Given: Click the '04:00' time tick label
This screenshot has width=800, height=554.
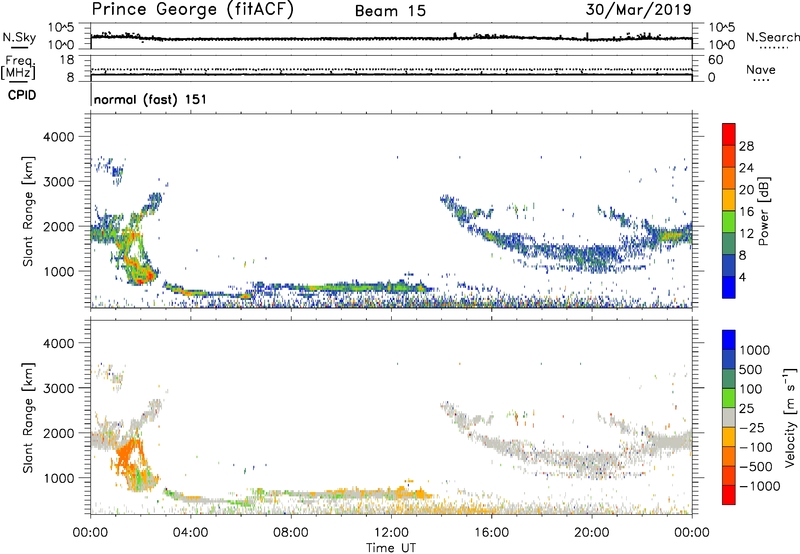Looking at the screenshot, I should coord(190,533).
